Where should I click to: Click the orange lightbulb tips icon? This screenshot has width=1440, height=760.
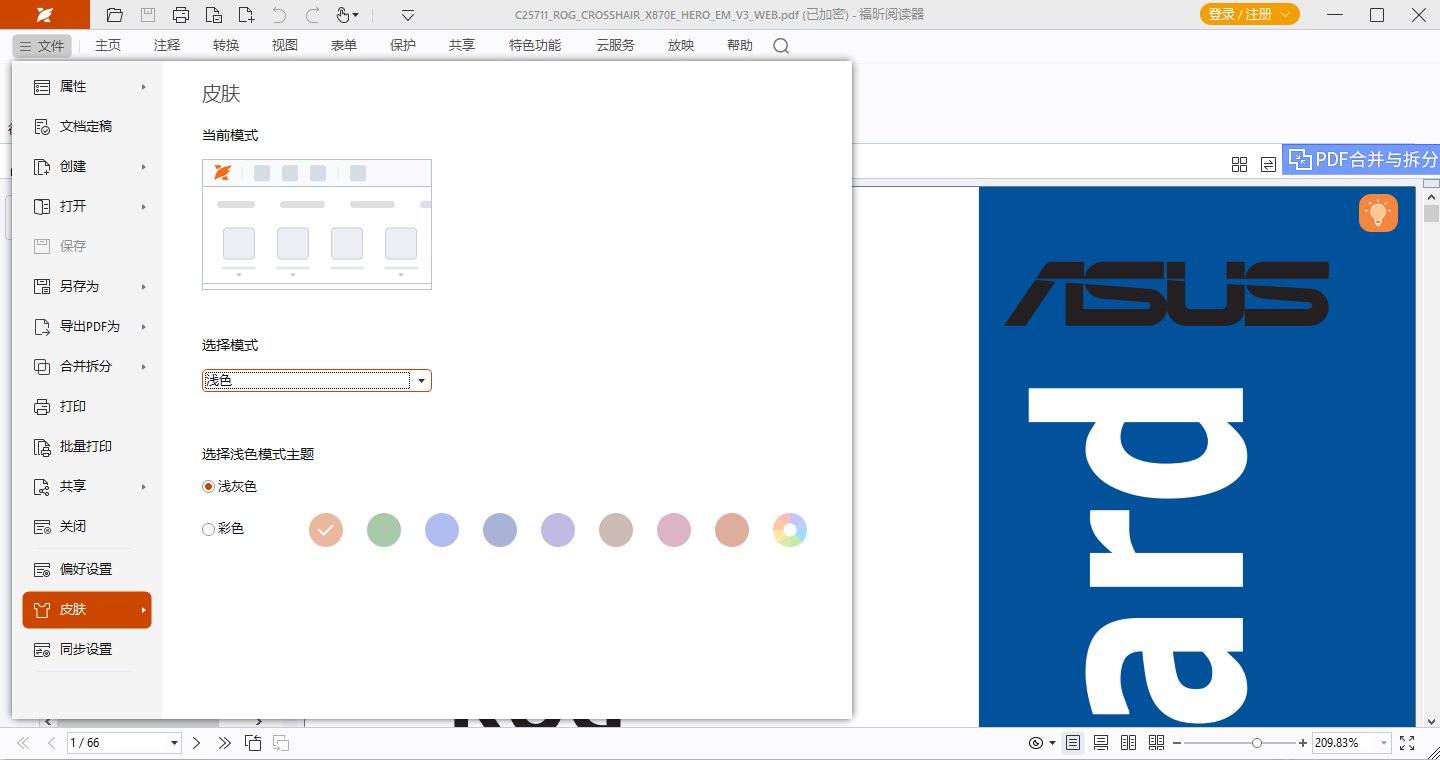1378,213
